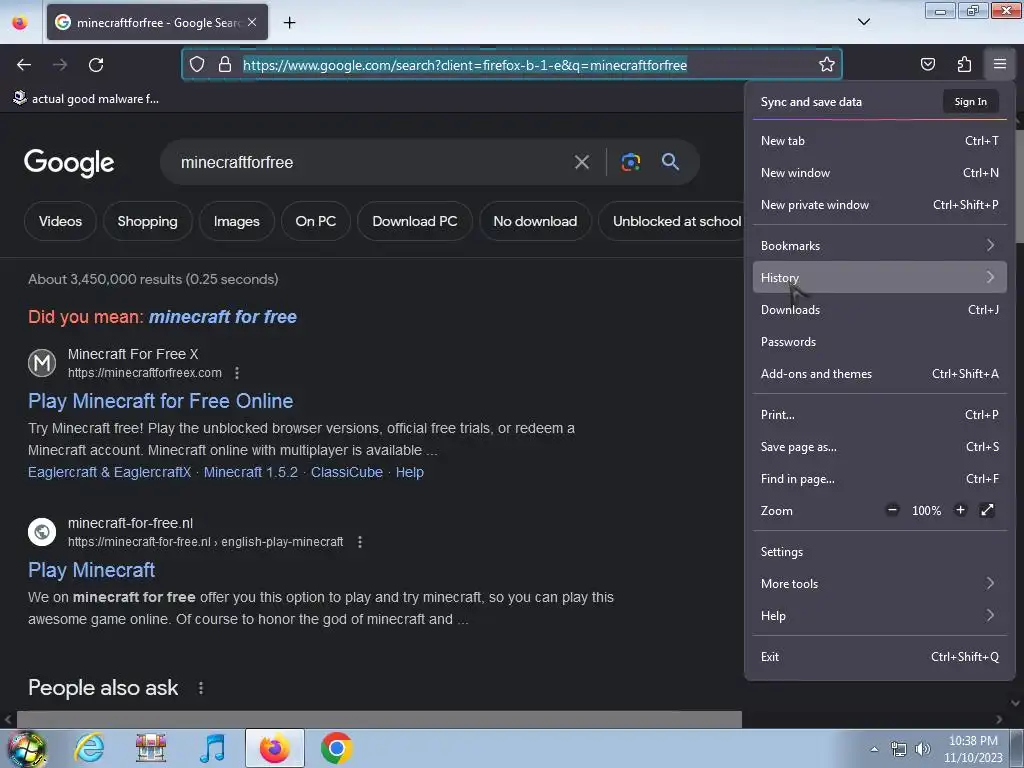
Task: Select the Download PC filter chip
Action: [415, 221]
